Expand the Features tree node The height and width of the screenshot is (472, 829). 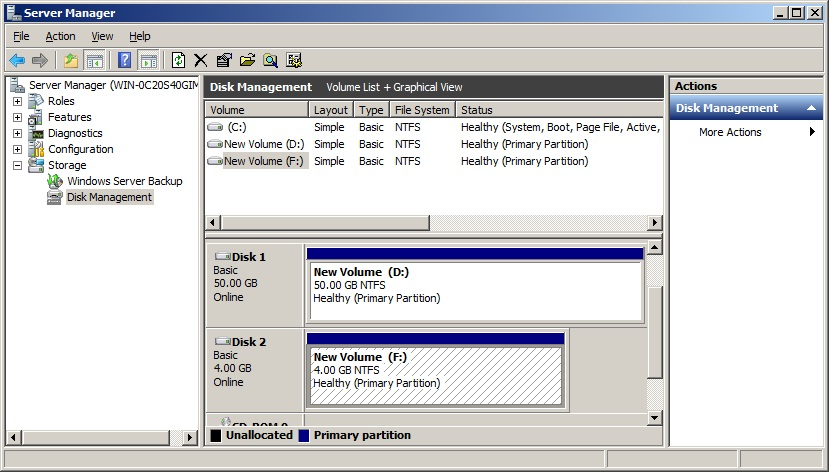point(17,117)
